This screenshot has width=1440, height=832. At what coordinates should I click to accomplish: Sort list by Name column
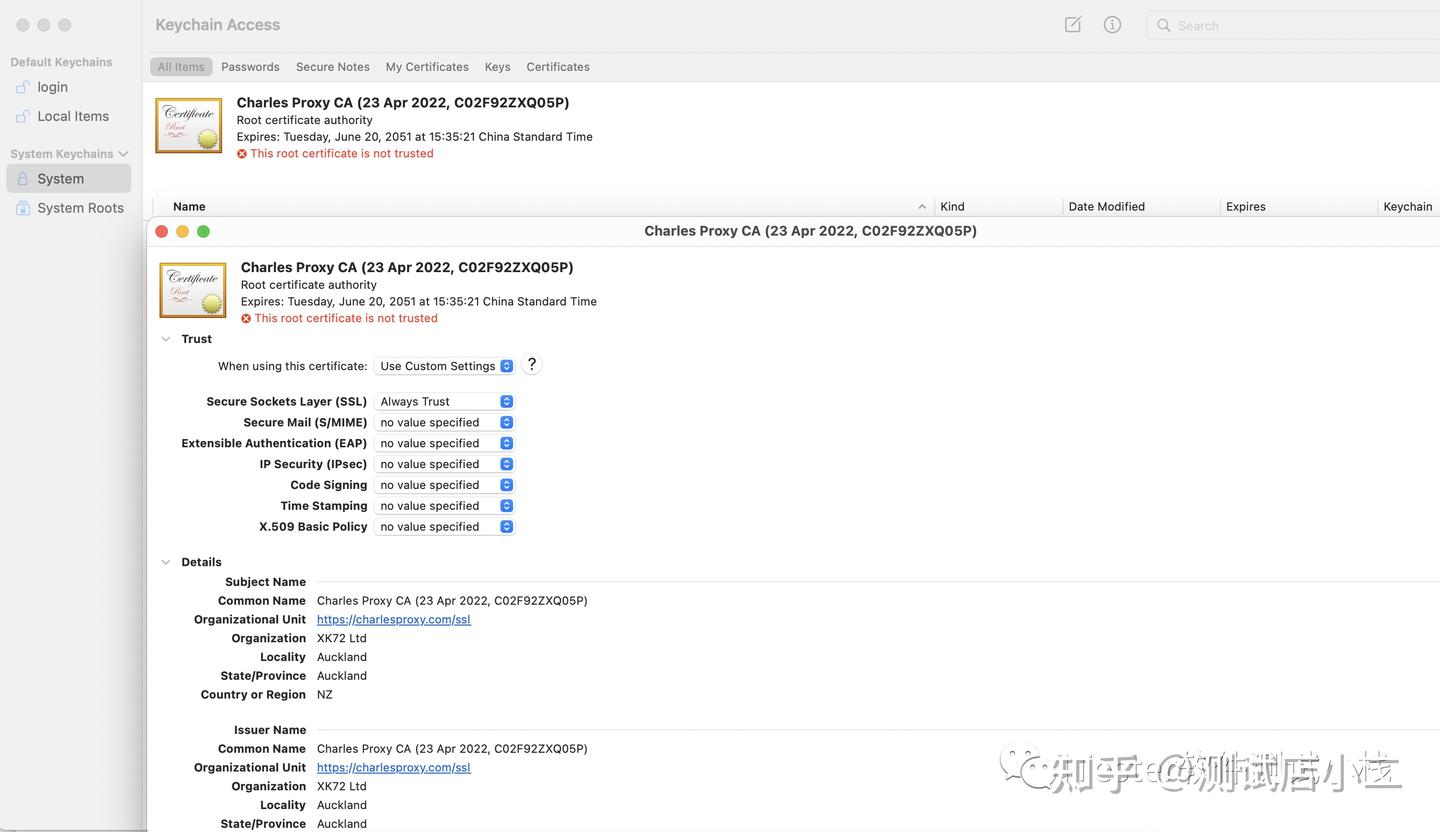pos(543,207)
